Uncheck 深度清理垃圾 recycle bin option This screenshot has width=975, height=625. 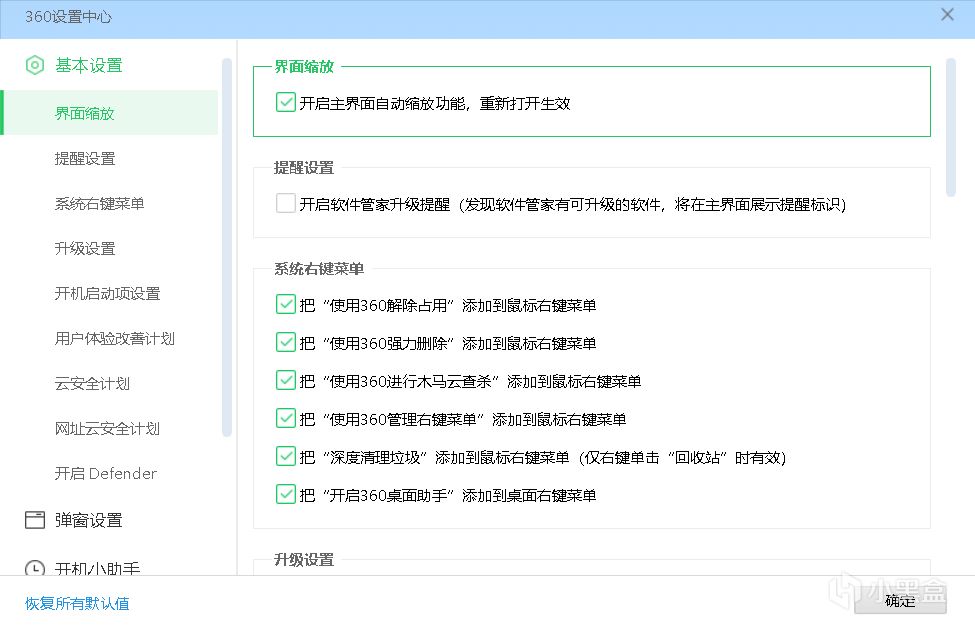[x=285, y=456]
